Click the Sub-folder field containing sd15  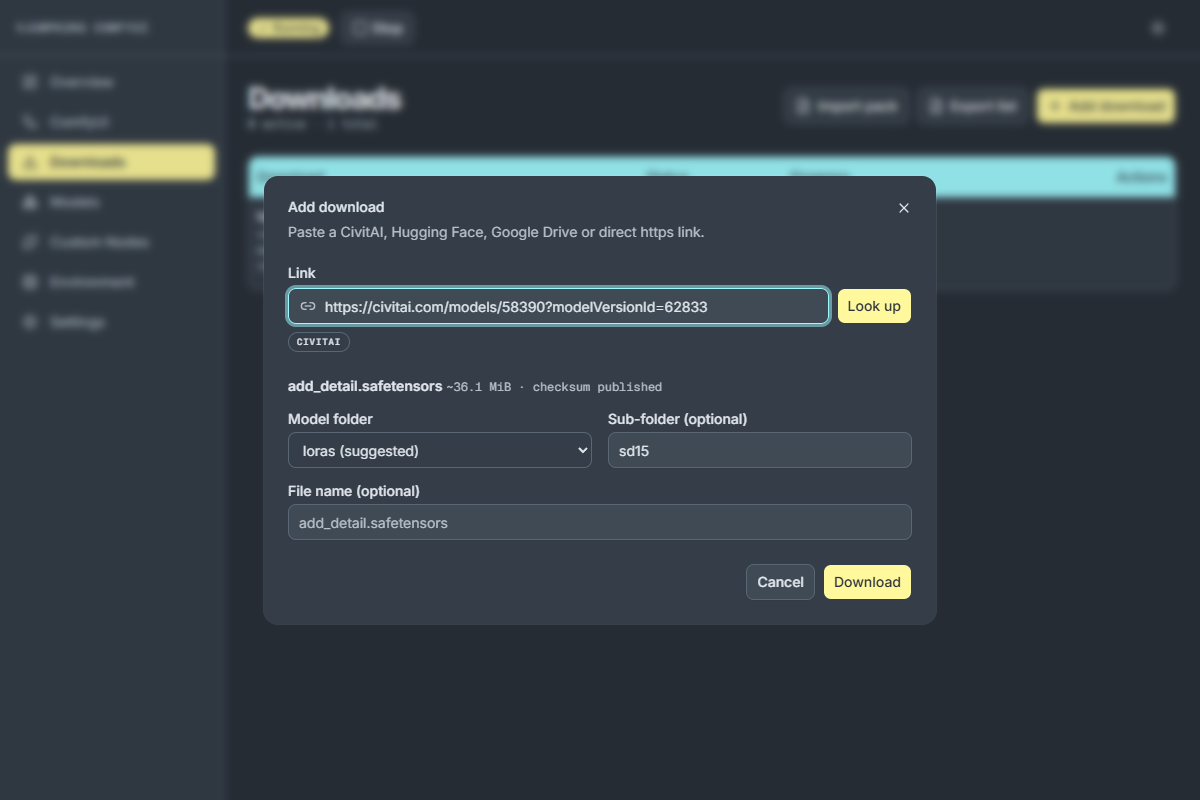760,450
